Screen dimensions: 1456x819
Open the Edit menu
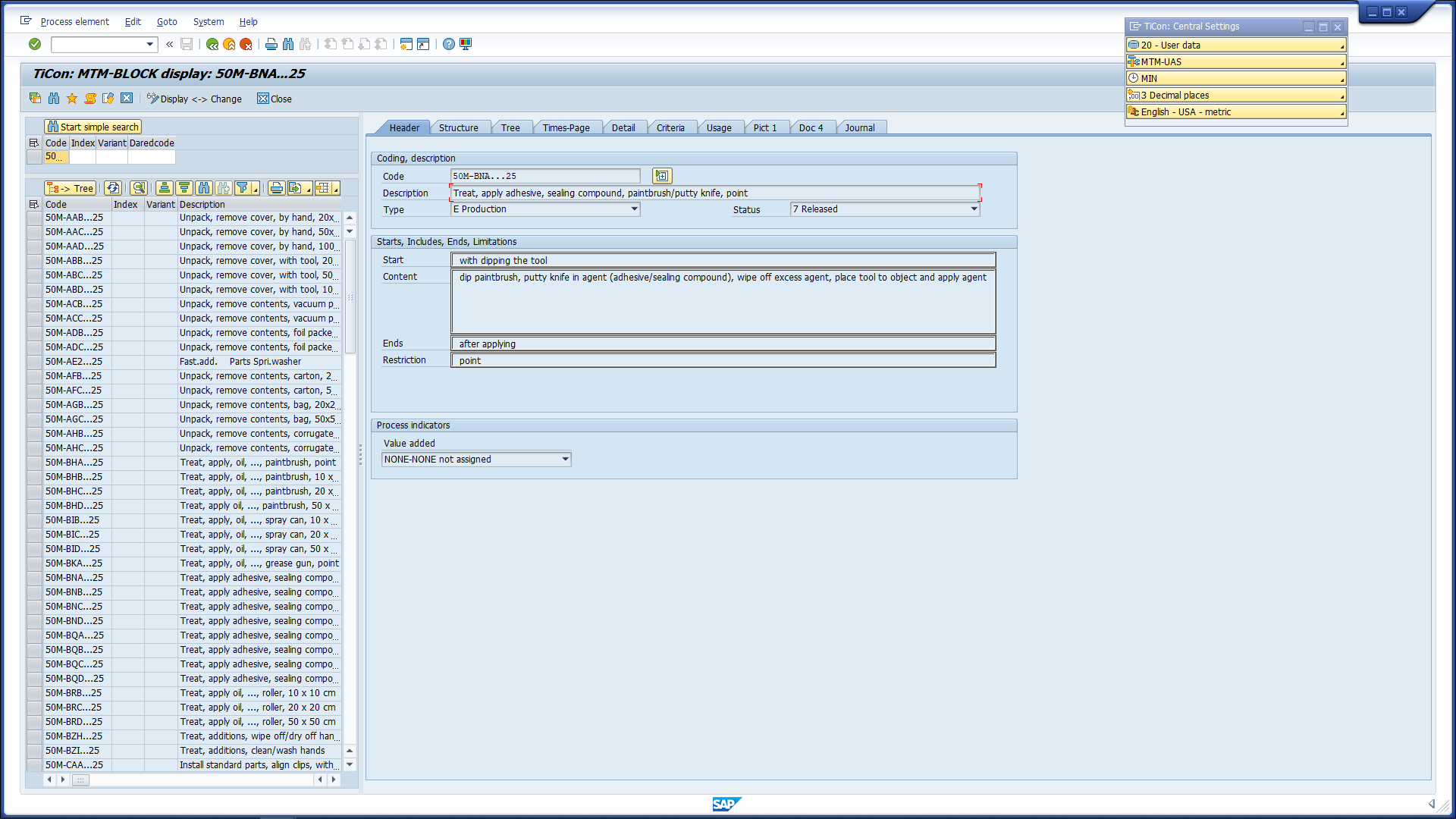point(133,22)
